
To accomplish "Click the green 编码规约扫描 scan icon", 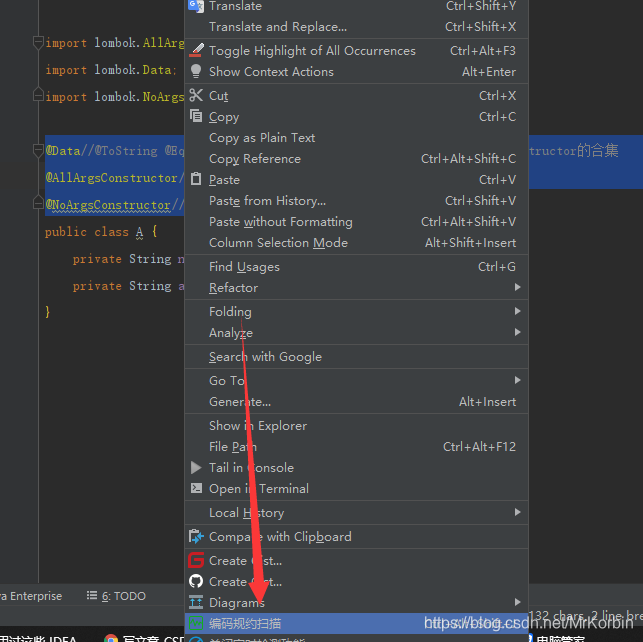I will pyautogui.click(x=196, y=623).
